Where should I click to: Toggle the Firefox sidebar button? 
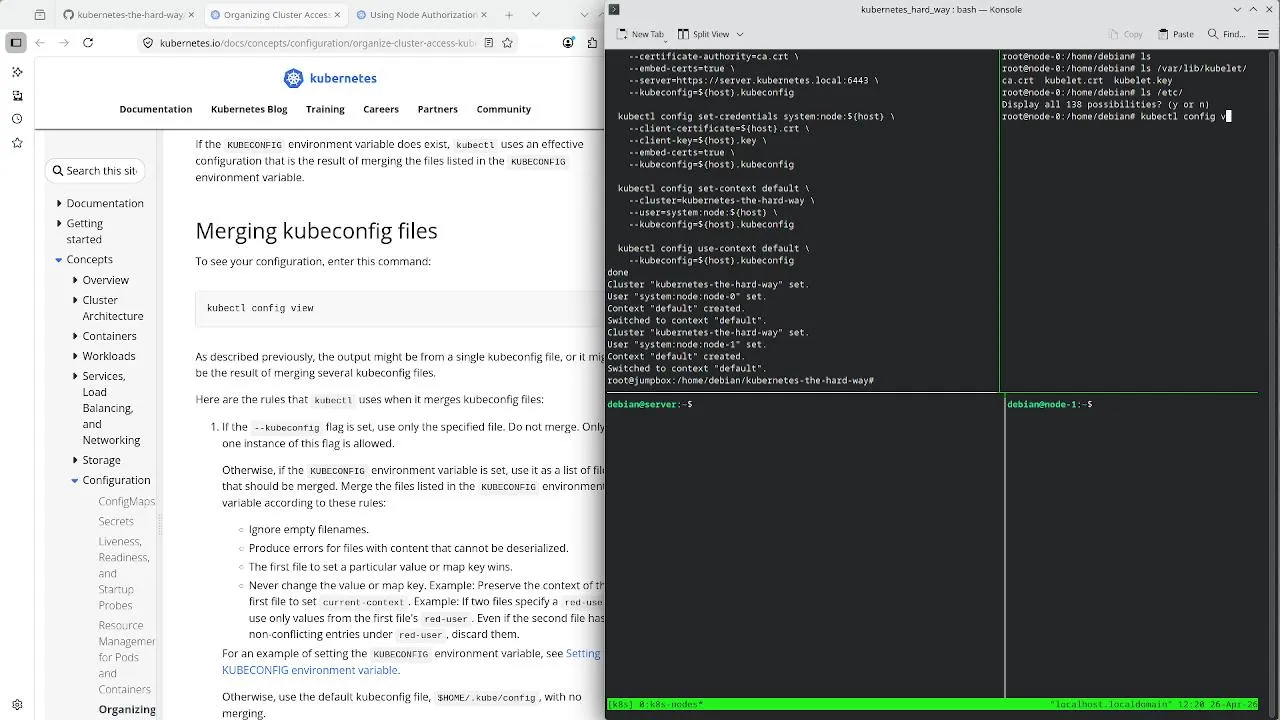(x=16, y=43)
